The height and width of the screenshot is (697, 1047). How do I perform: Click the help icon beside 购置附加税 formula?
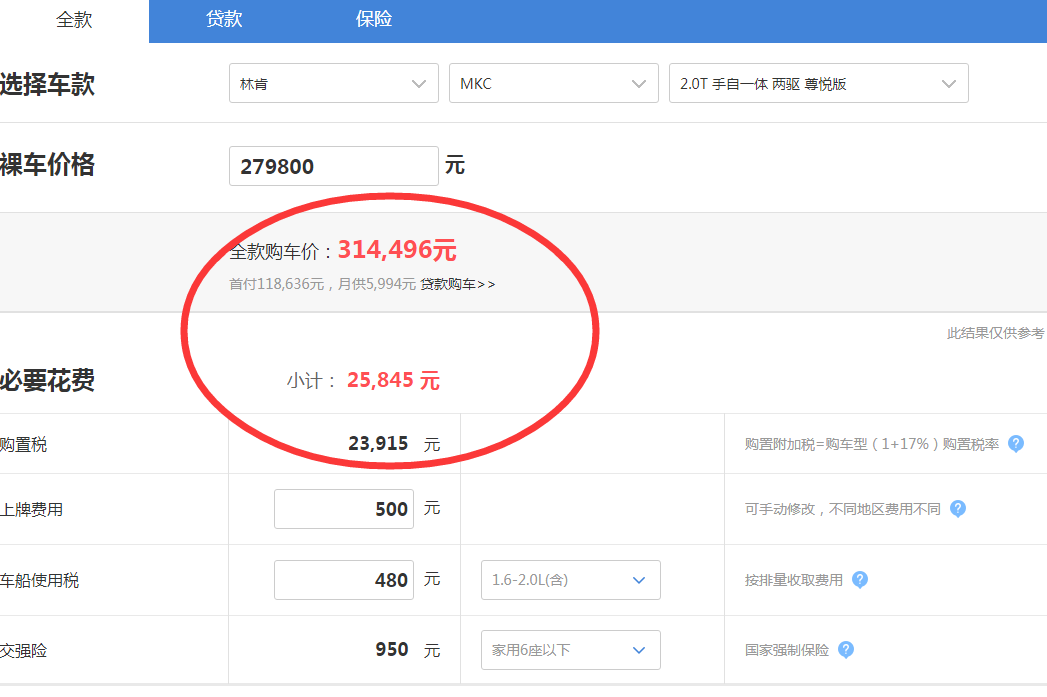click(1016, 444)
